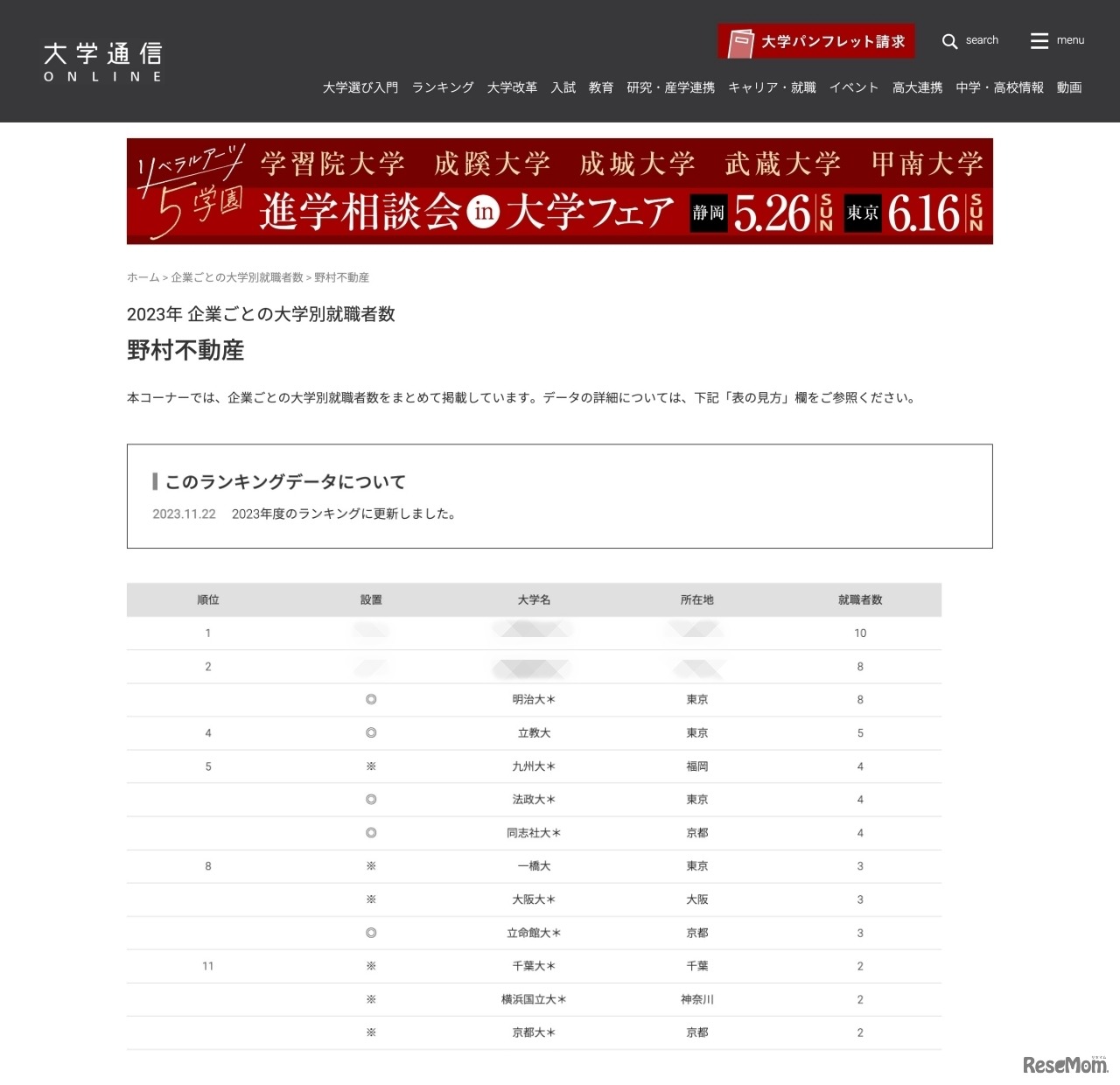Select the 一橋大 table cell
The width and height of the screenshot is (1120, 1085).
click(534, 866)
